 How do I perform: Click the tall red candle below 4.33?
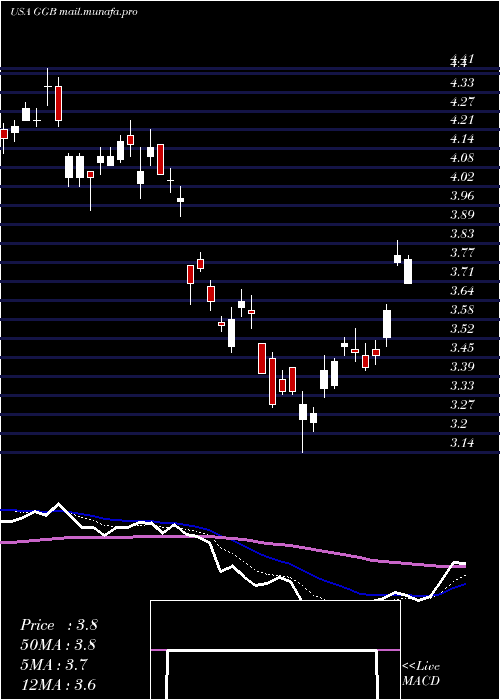[x=58, y=102]
